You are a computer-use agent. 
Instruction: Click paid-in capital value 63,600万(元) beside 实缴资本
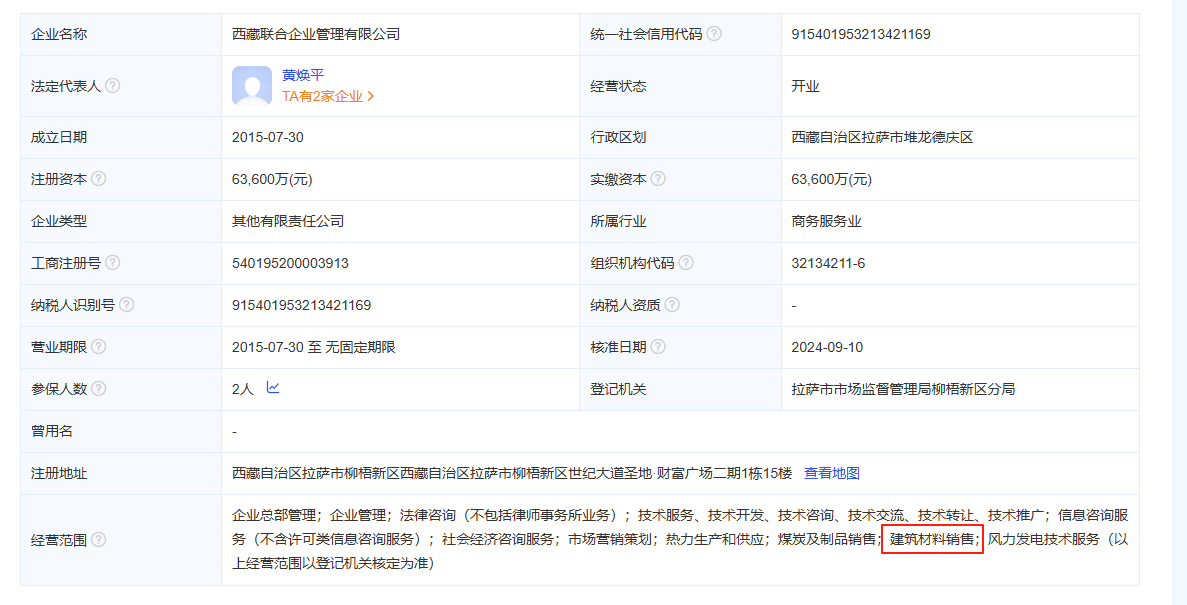(831, 179)
